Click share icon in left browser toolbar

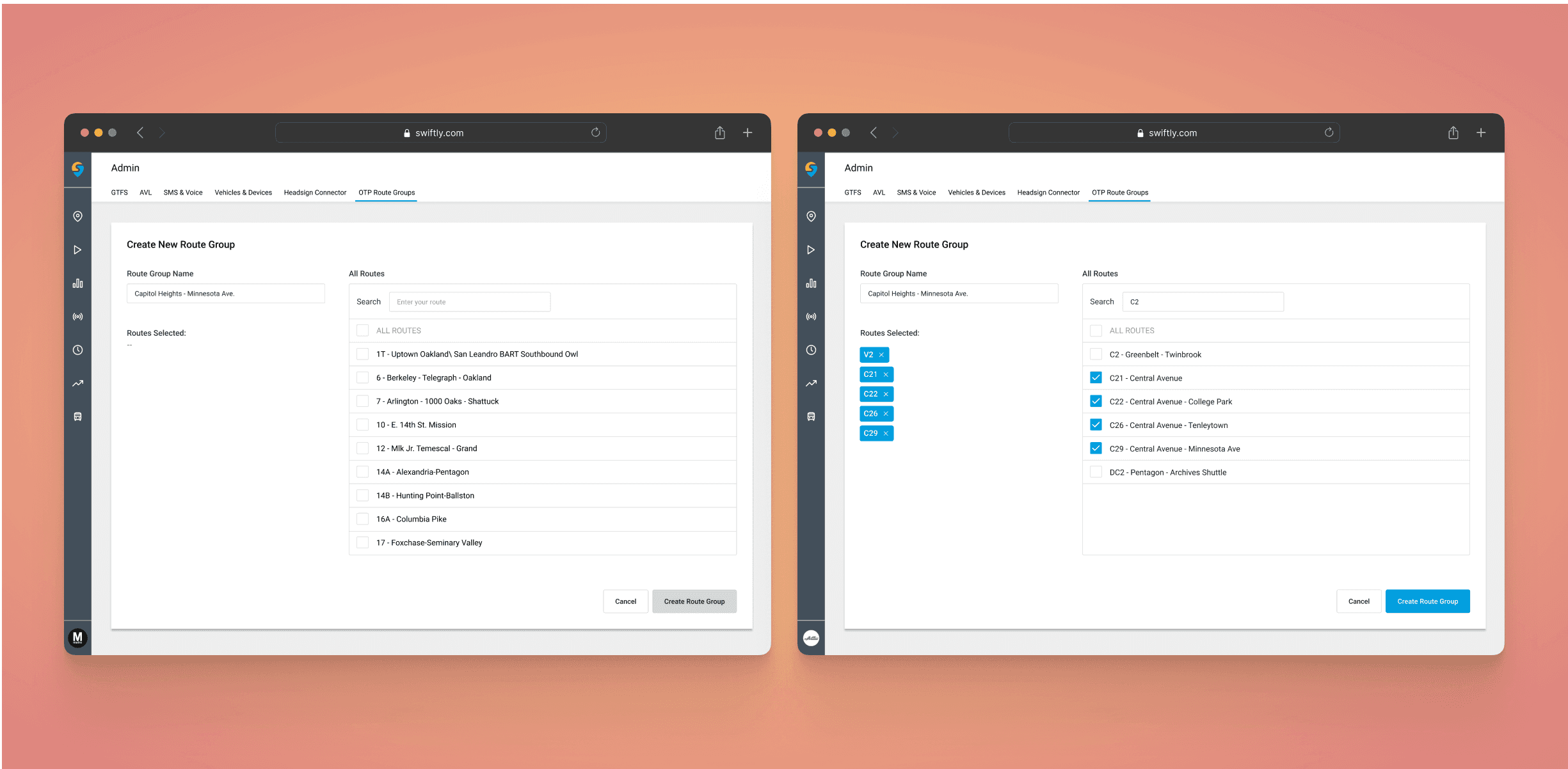(x=720, y=132)
